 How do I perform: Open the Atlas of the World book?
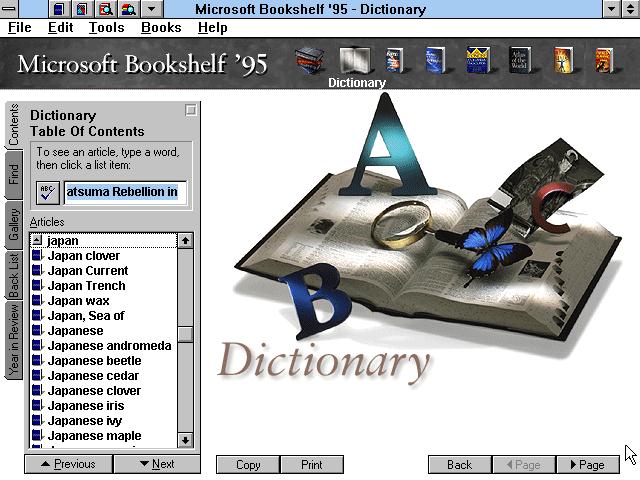tap(520, 60)
